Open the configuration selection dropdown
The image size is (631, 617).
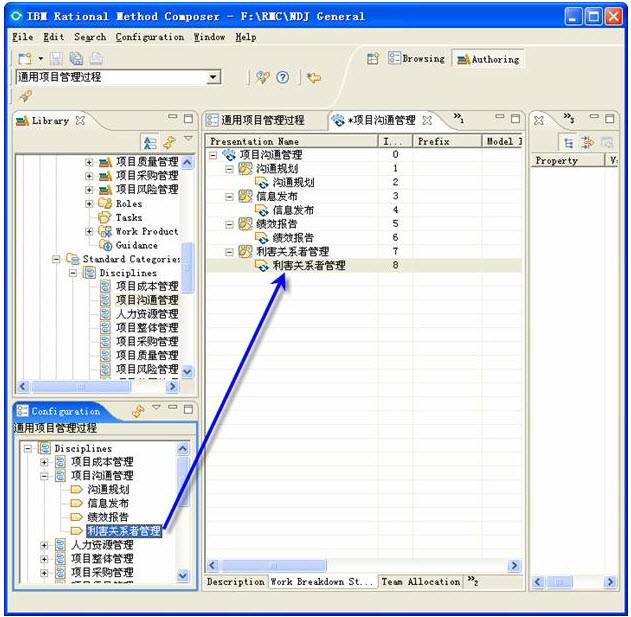click(213, 77)
